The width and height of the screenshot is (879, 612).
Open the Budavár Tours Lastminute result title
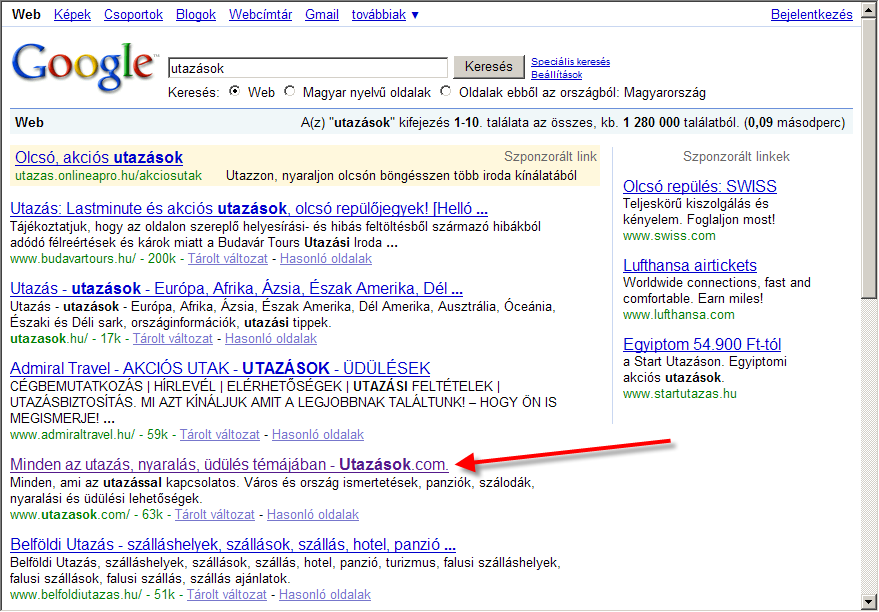tap(249, 210)
